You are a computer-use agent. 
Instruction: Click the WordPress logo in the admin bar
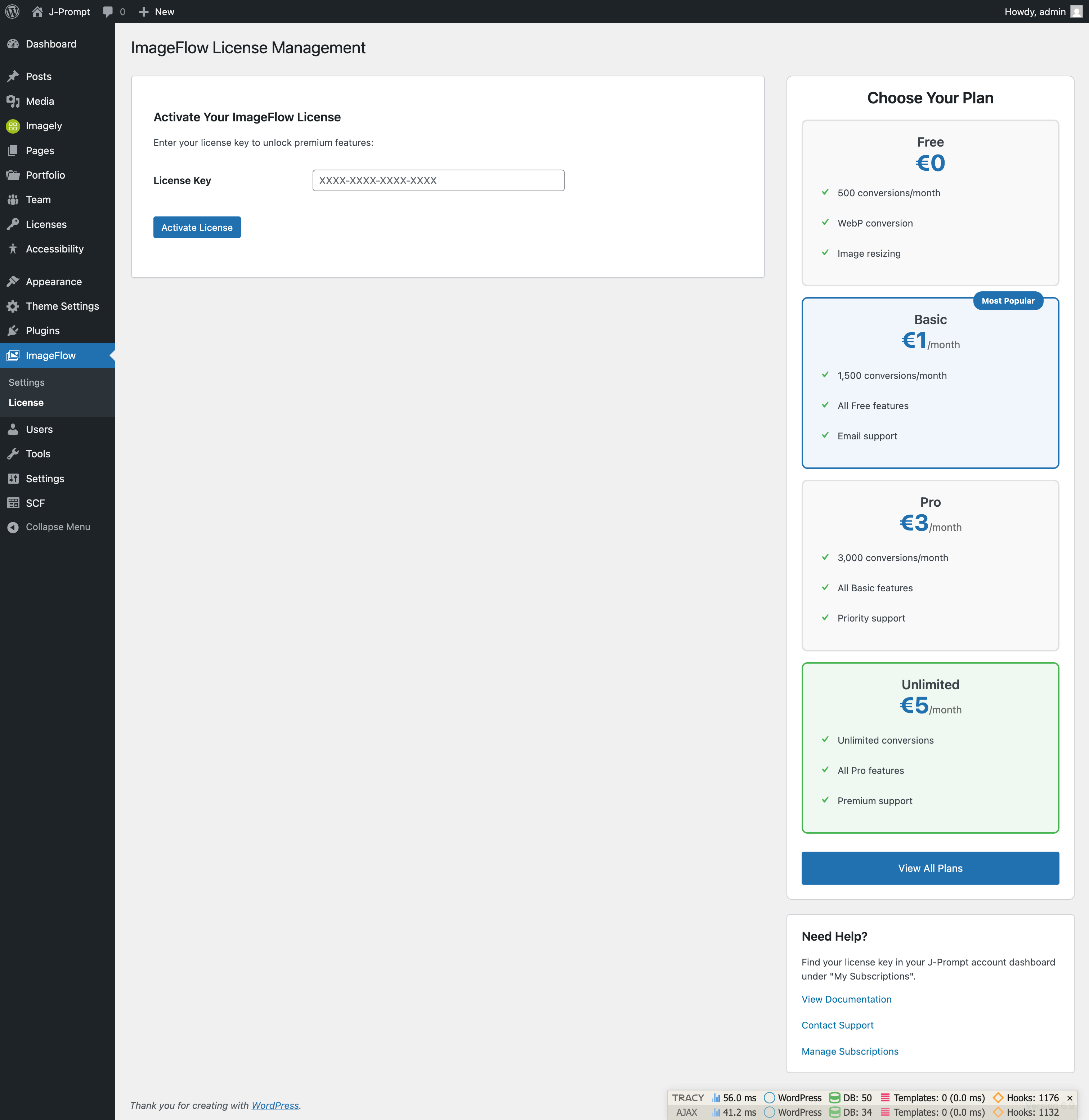(x=12, y=12)
